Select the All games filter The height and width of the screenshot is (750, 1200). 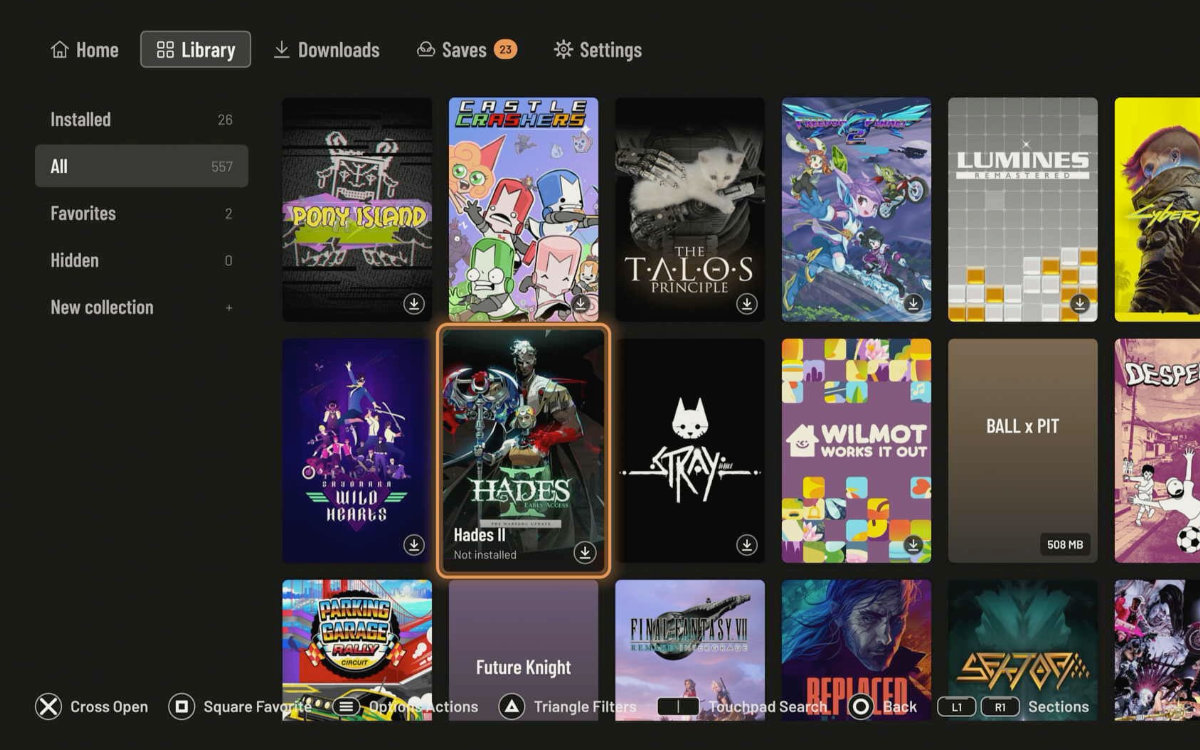pyautogui.click(x=141, y=166)
